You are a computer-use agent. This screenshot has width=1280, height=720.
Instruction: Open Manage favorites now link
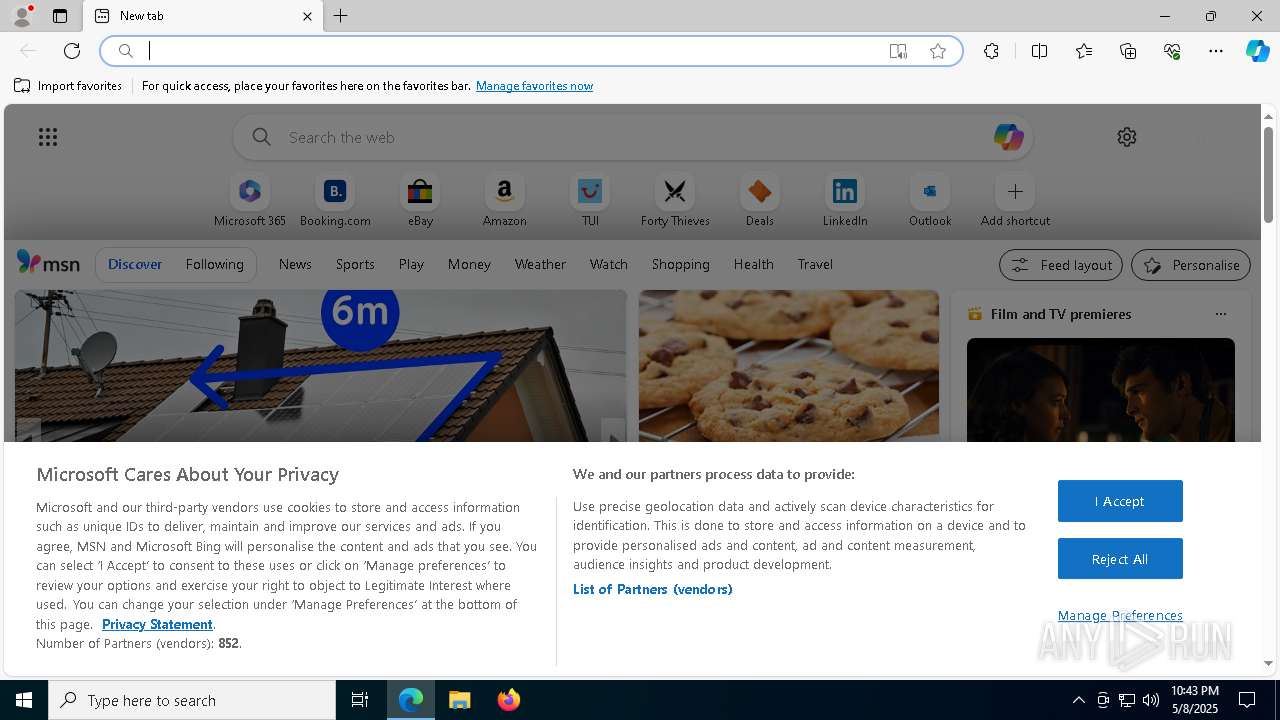point(534,86)
